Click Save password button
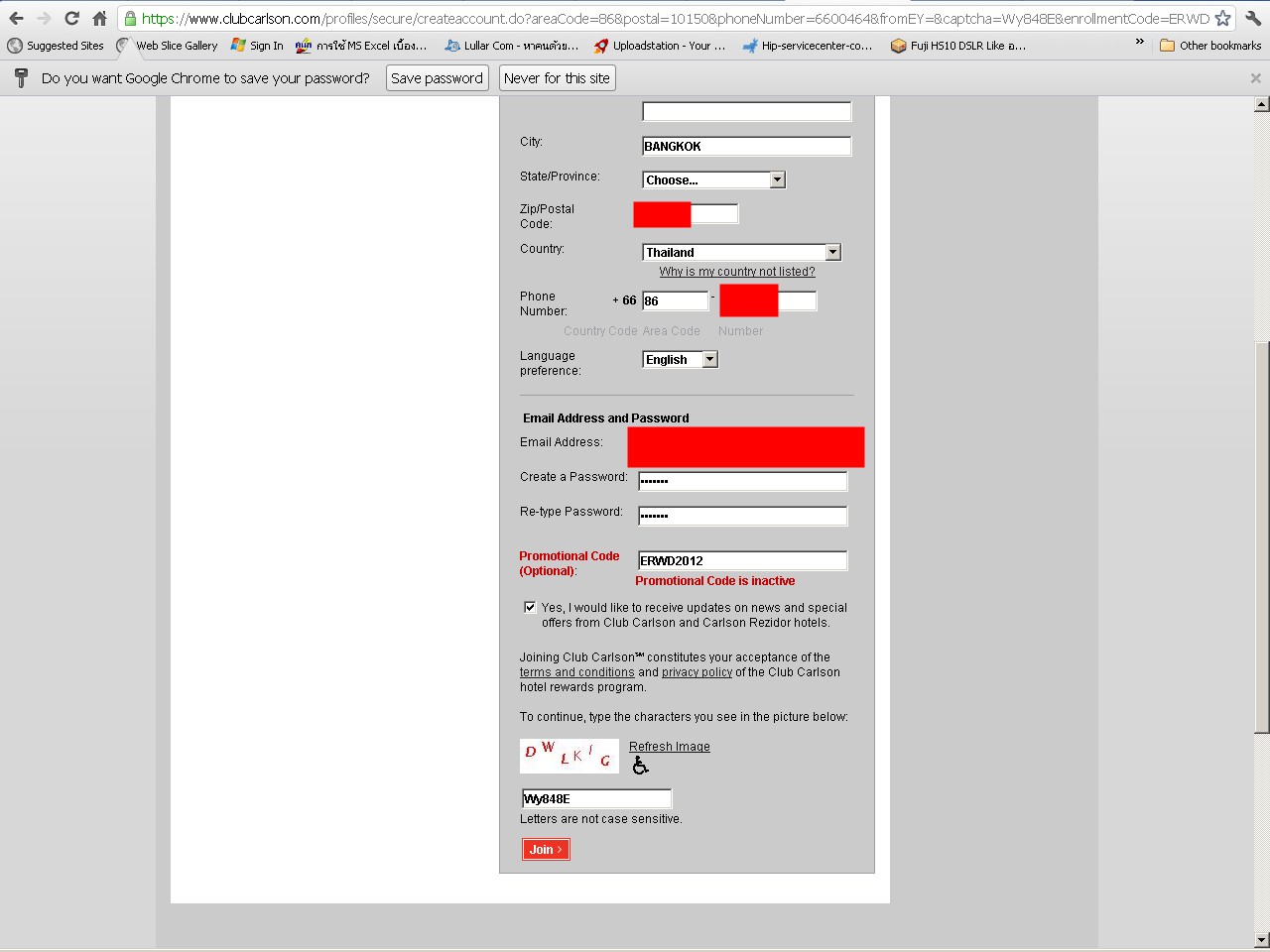The image size is (1270, 952). (437, 78)
